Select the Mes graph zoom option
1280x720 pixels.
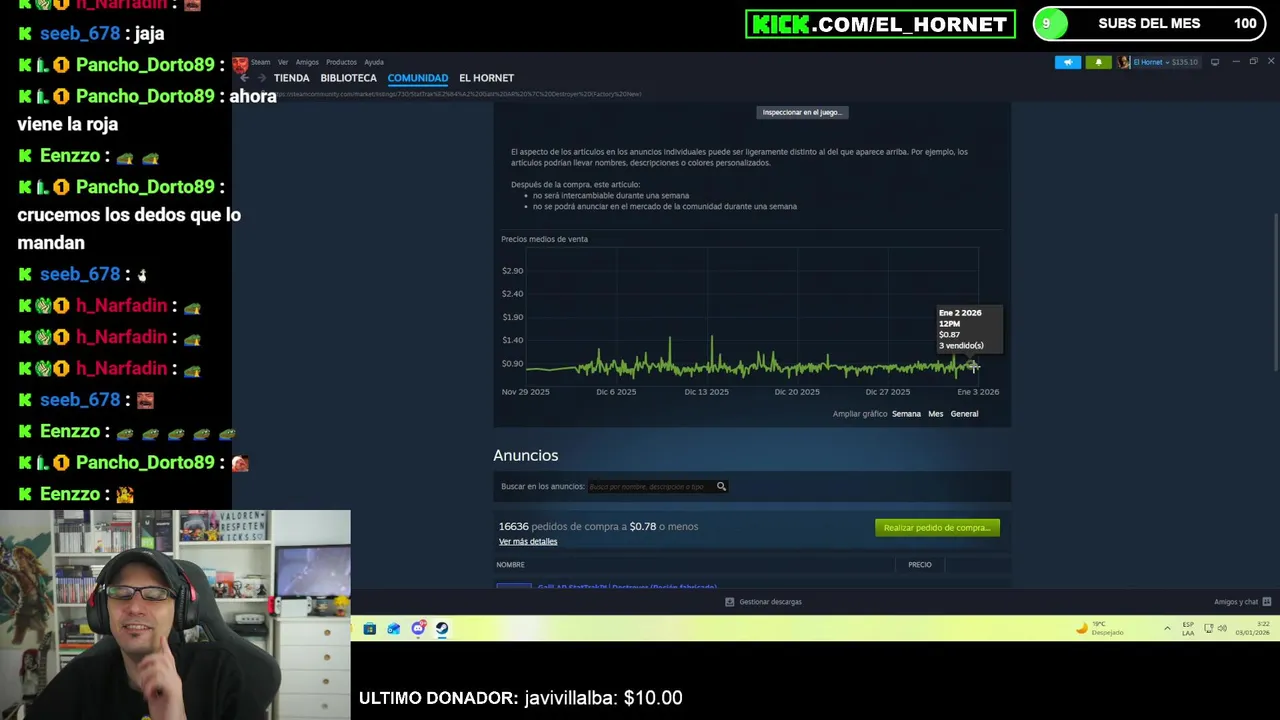pyautogui.click(x=936, y=414)
